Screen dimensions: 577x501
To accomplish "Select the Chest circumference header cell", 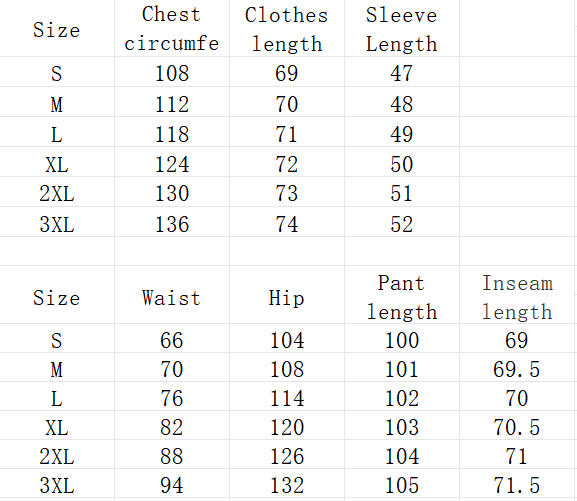I will 172,28.
